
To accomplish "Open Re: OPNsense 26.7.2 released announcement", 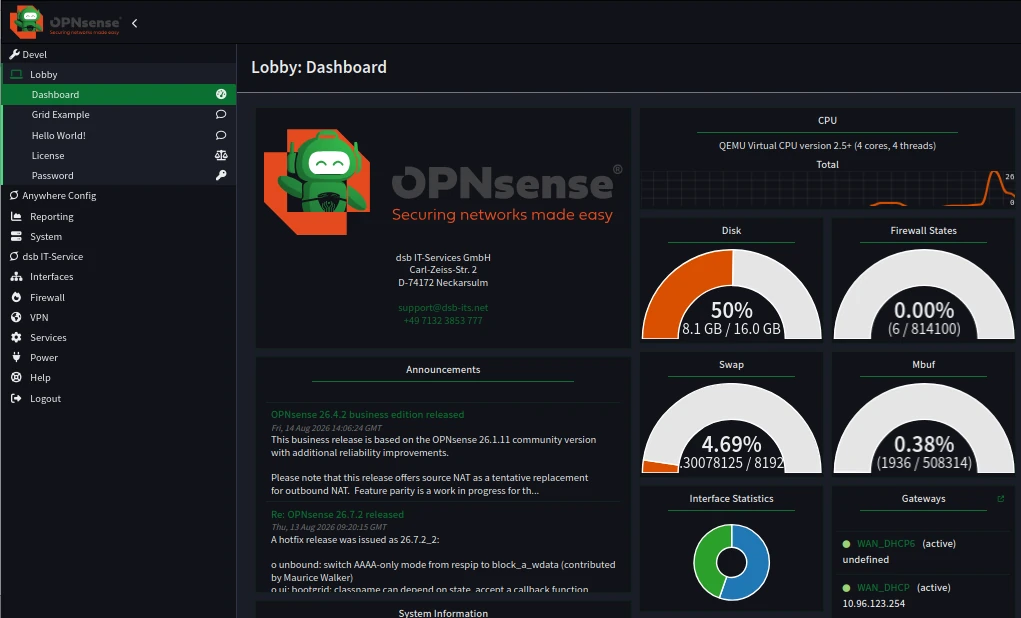I will (337, 514).
